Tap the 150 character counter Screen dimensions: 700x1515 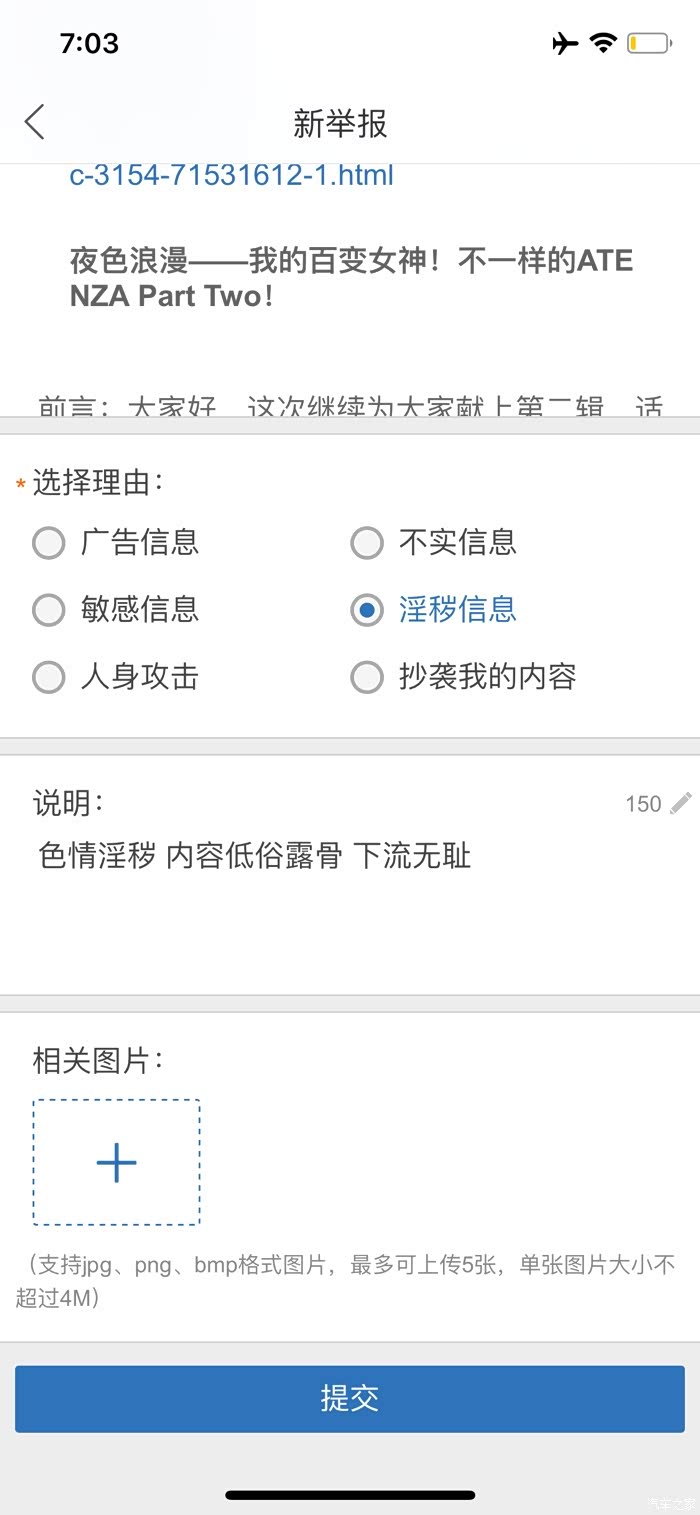pos(643,804)
